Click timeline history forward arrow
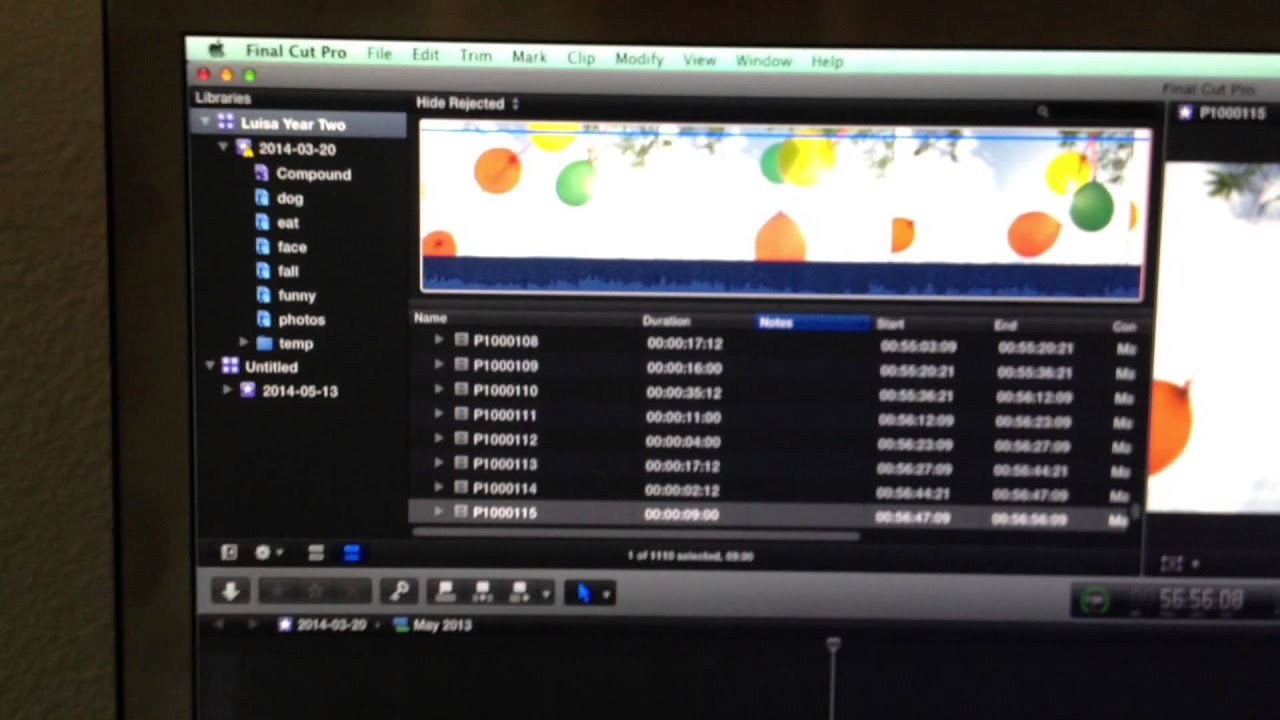Image resolution: width=1280 pixels, height=720 pixels. pyautogui.click(x=253, y=624)
